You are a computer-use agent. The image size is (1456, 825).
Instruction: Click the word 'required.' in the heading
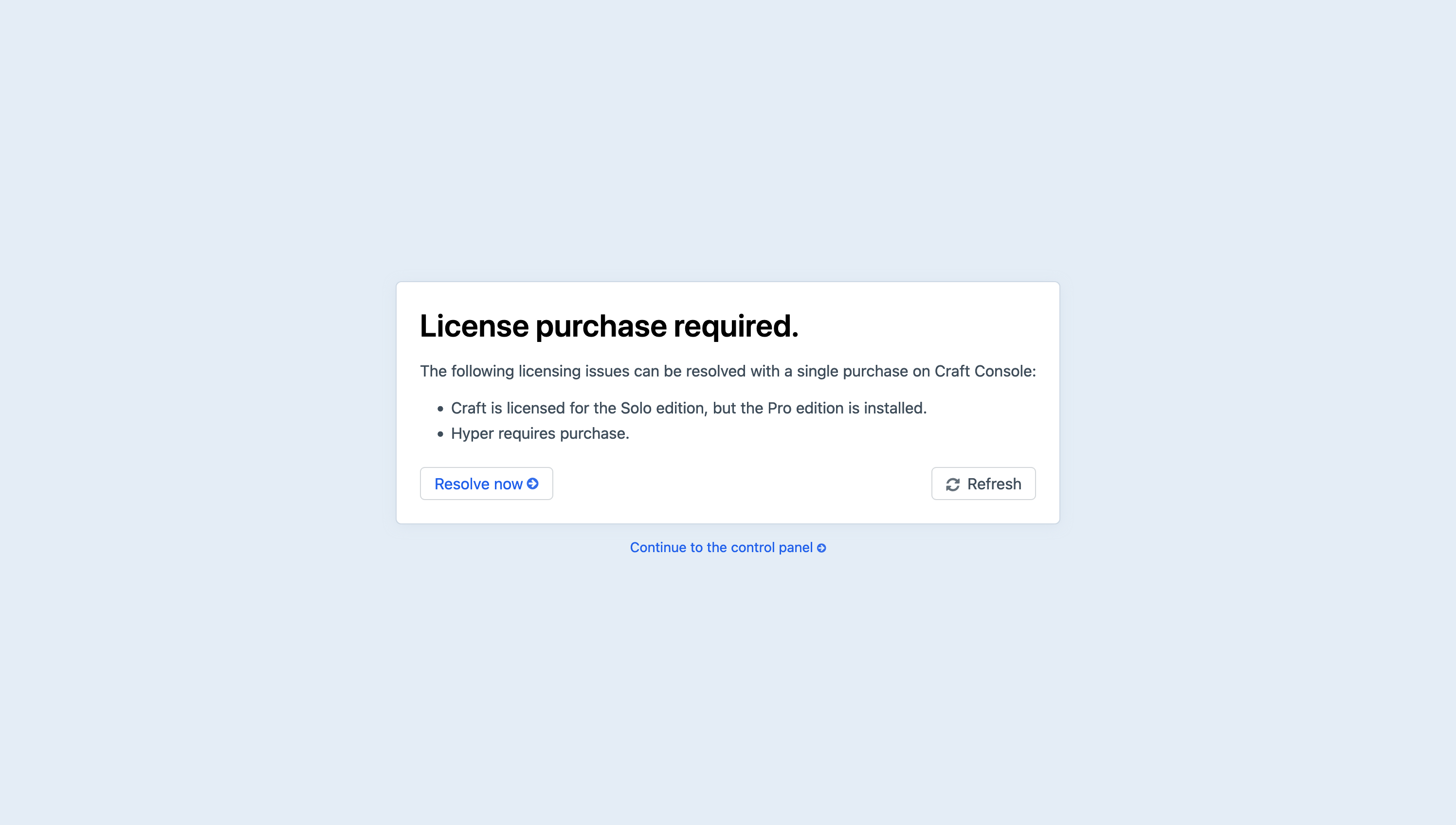(736, 326)
